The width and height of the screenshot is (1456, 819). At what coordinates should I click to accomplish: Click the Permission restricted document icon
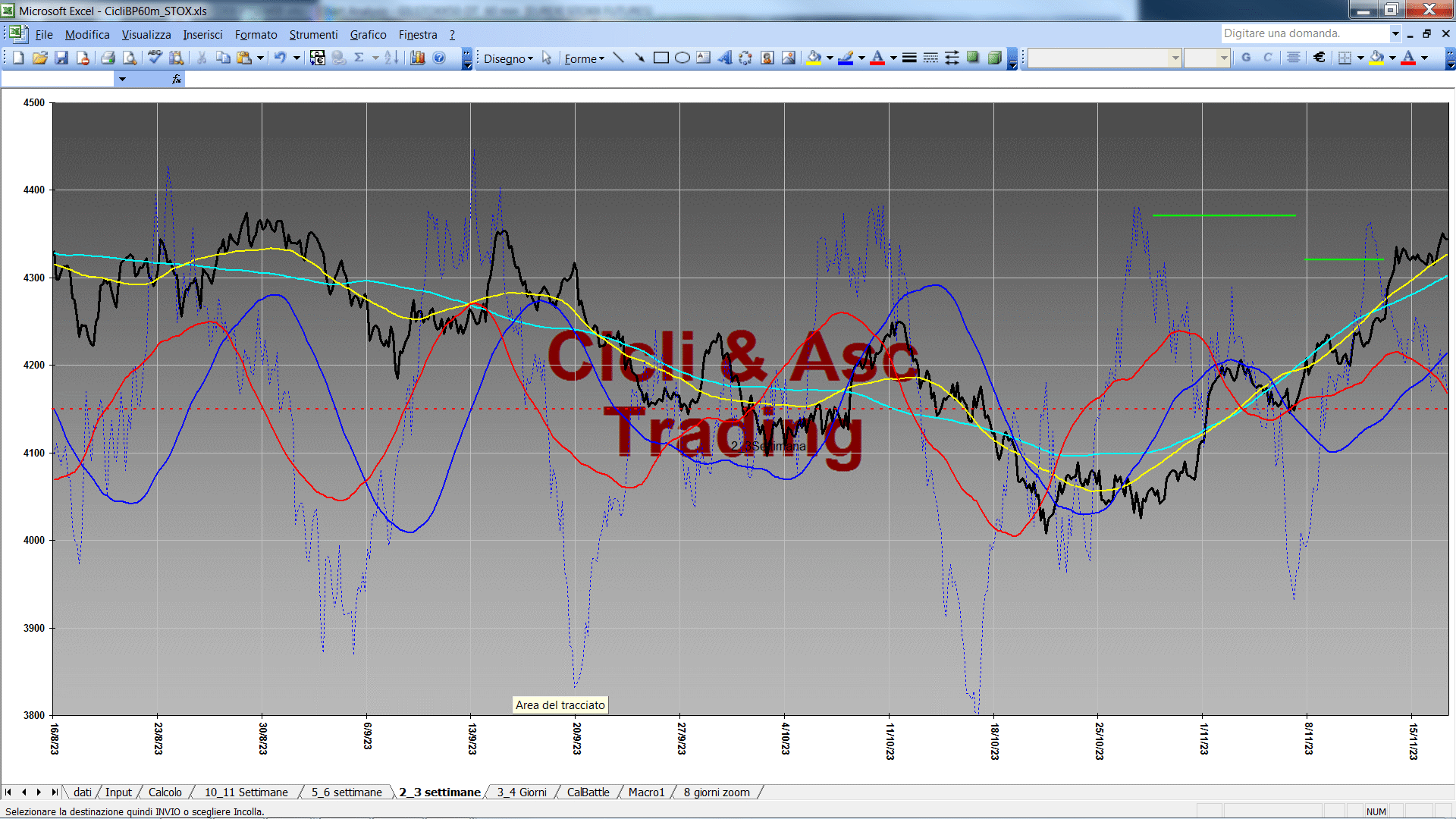[x=83, y=58]
